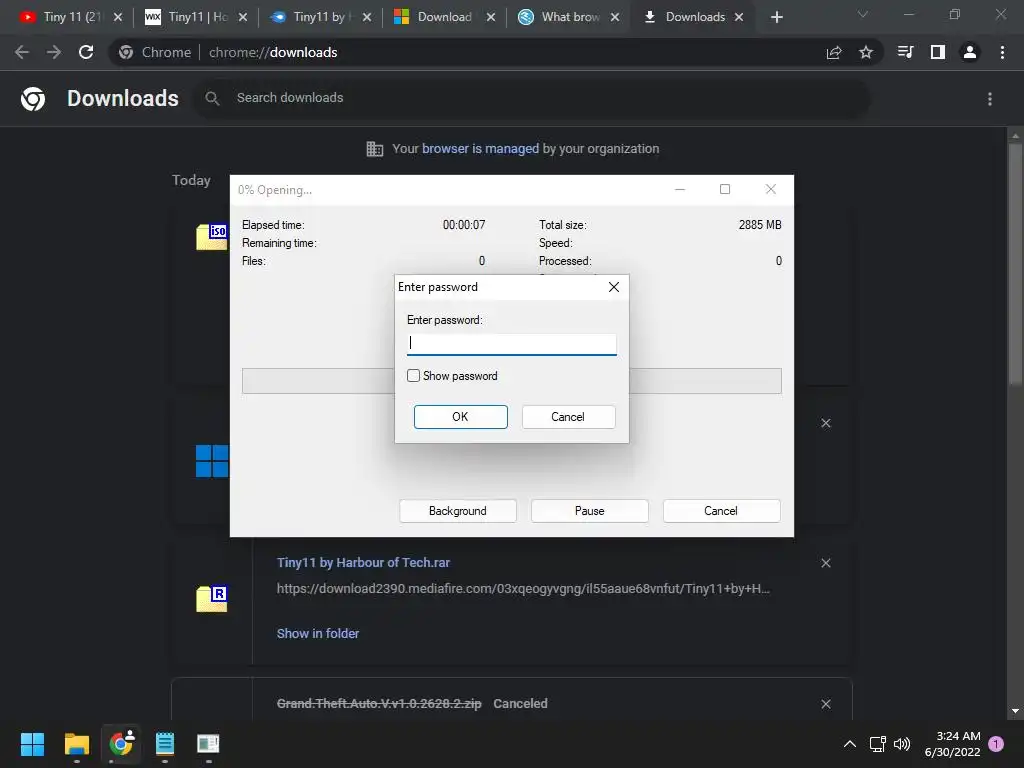Open network icon in system tray
The image size is (1024, 768).
[x=878, y=744]
